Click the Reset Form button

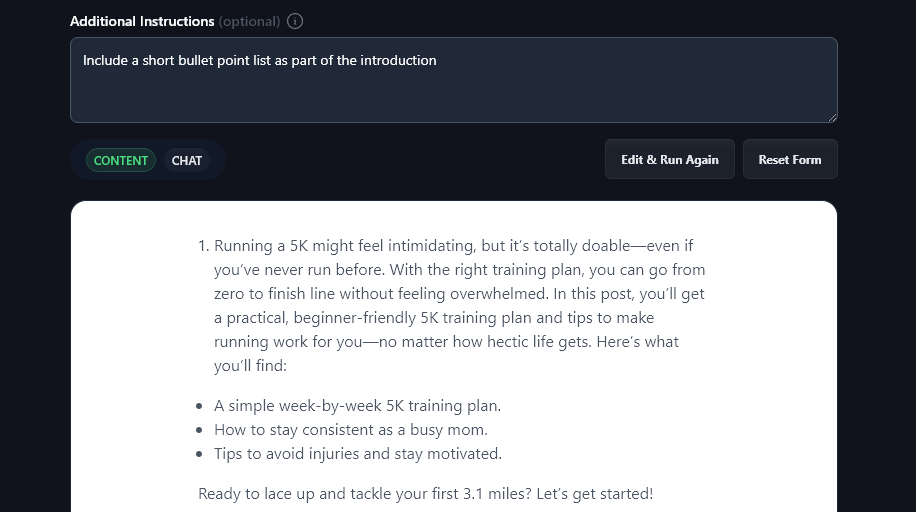point(790,160)
